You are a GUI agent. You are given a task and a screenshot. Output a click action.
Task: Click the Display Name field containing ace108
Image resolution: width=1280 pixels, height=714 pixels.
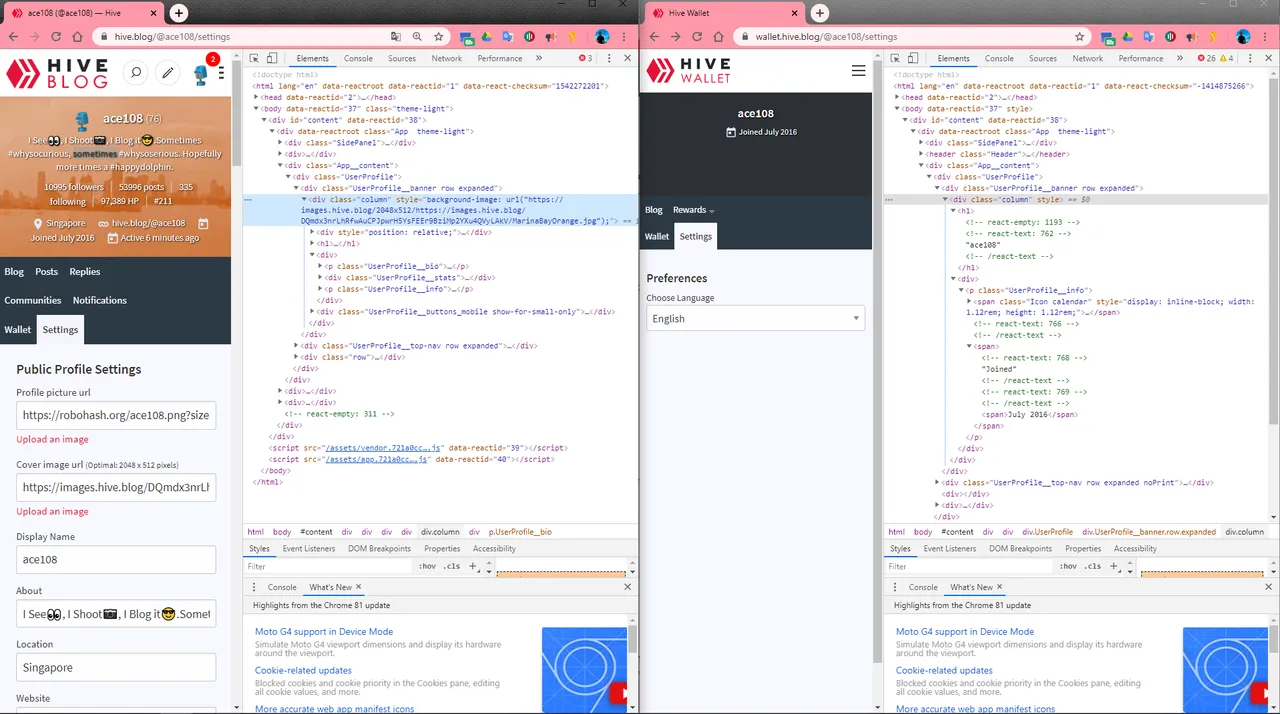(116, 560)
